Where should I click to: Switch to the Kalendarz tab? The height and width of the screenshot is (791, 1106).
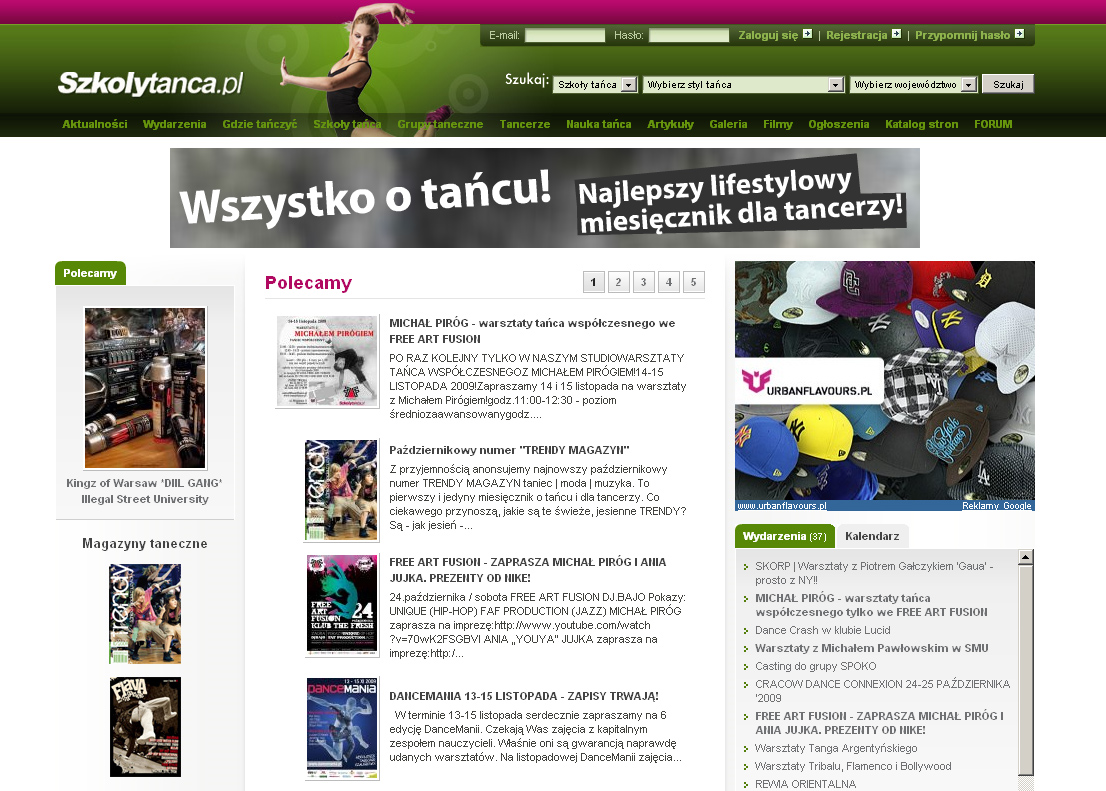pos(872,536)
